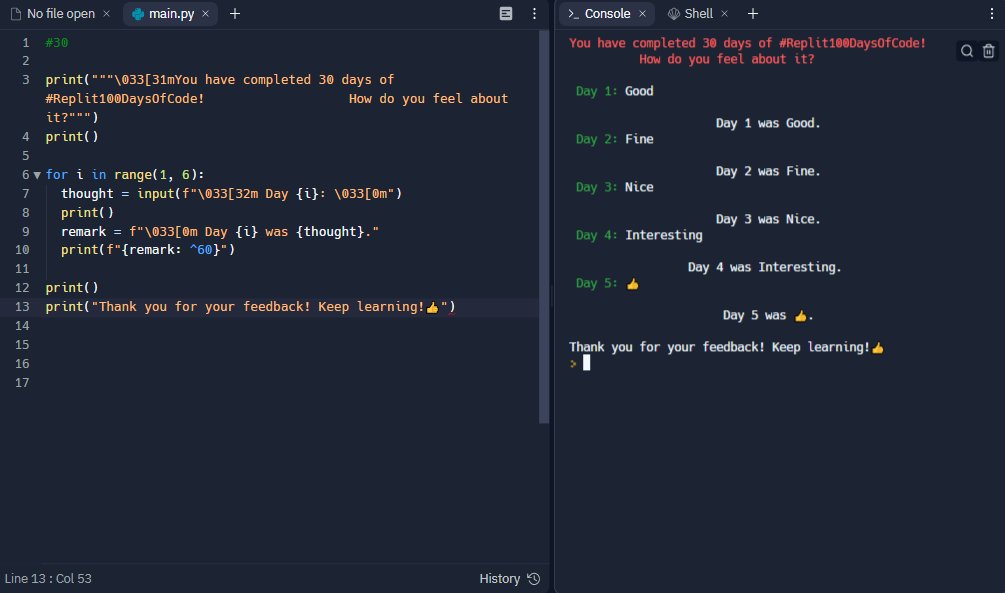
Task: Click console text 'Day 1 was Good.'
Action: pyautogui.click(x=768, y=122)
